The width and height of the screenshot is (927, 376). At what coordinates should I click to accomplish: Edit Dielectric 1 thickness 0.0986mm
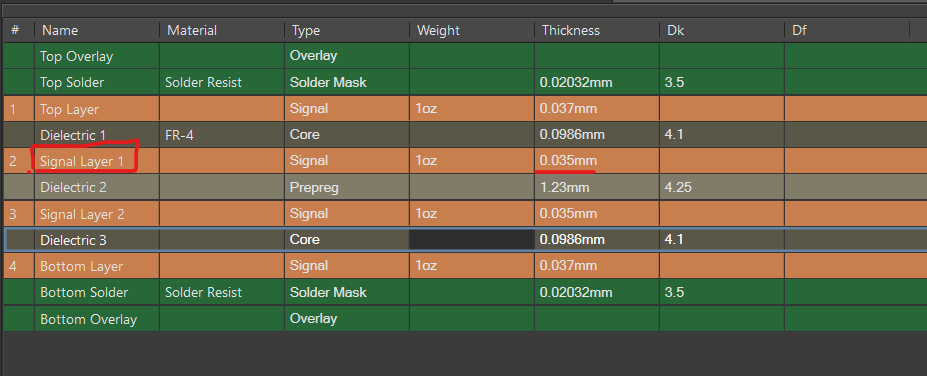coord(572,135)
